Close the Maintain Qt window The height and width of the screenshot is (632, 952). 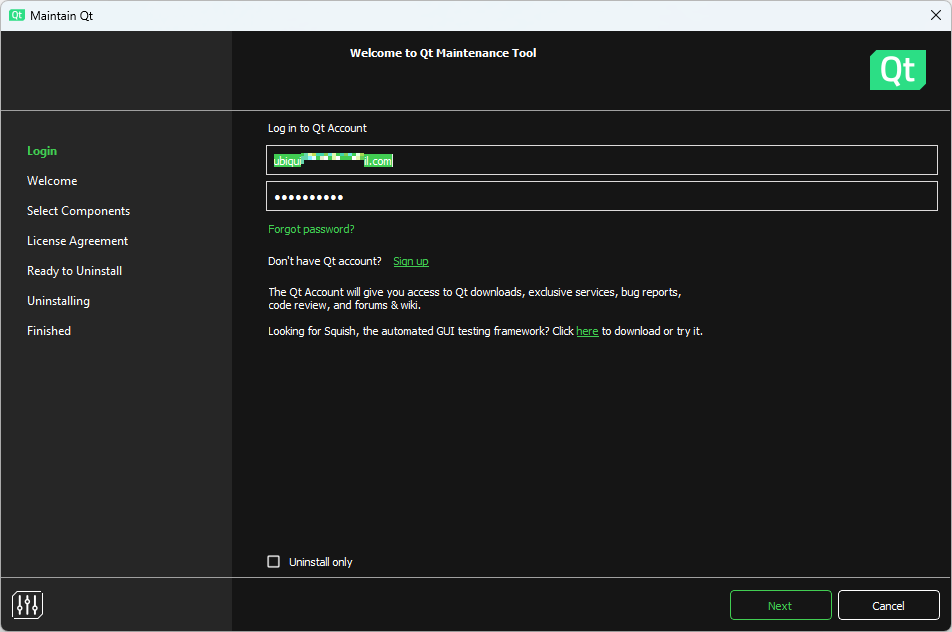[x=936, y=15]
